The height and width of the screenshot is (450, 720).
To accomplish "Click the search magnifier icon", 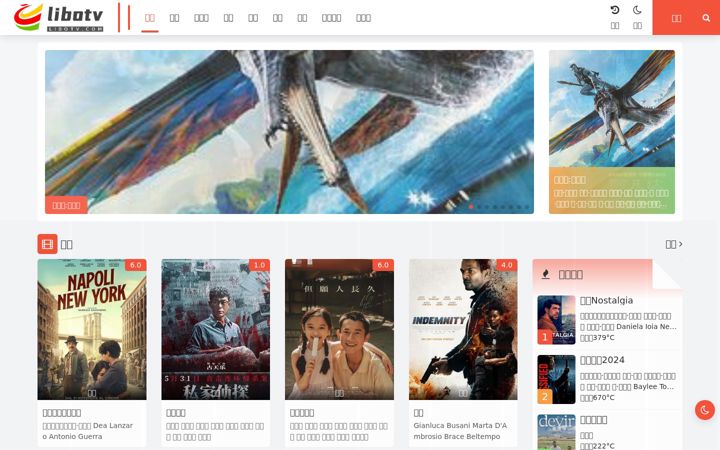I will [x=706, y=18].
